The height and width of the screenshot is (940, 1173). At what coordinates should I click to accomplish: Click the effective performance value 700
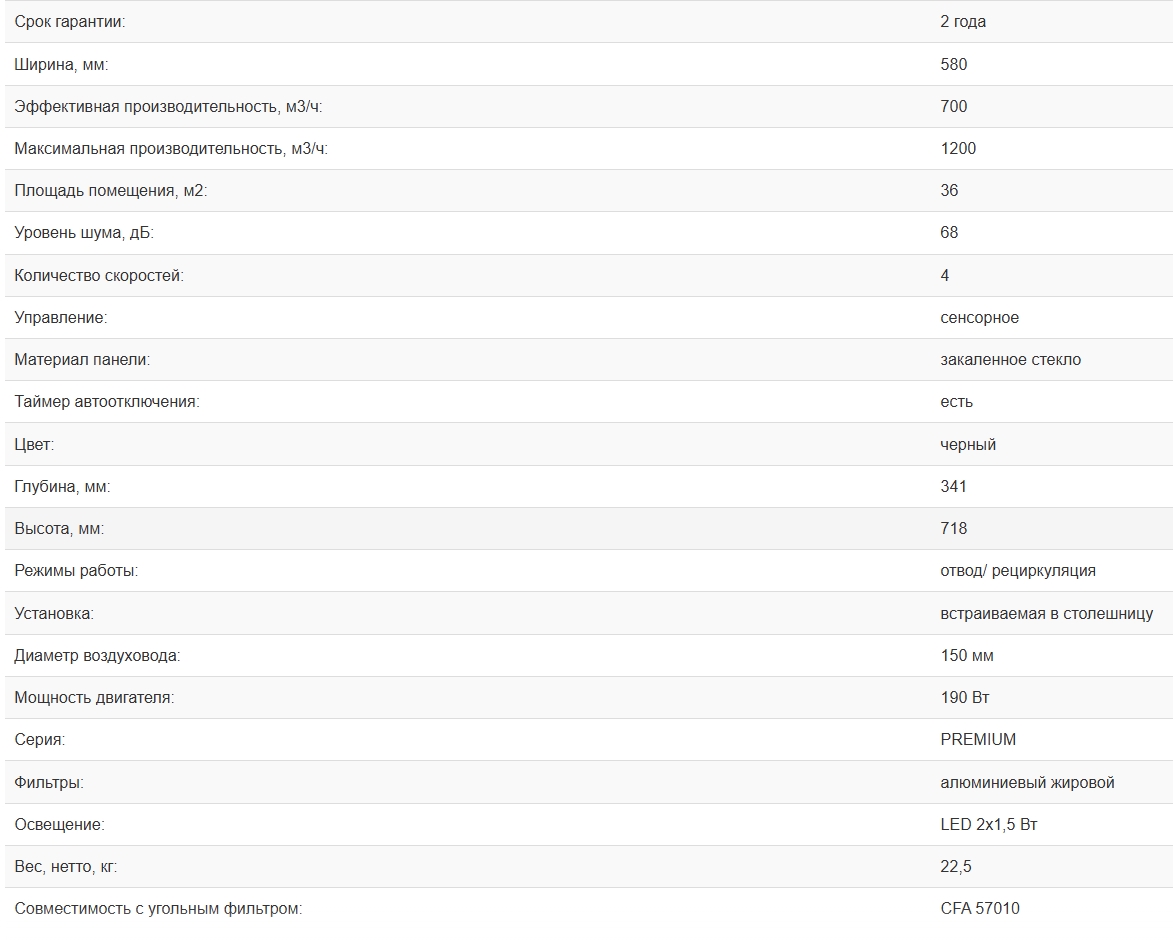point(954,106)
